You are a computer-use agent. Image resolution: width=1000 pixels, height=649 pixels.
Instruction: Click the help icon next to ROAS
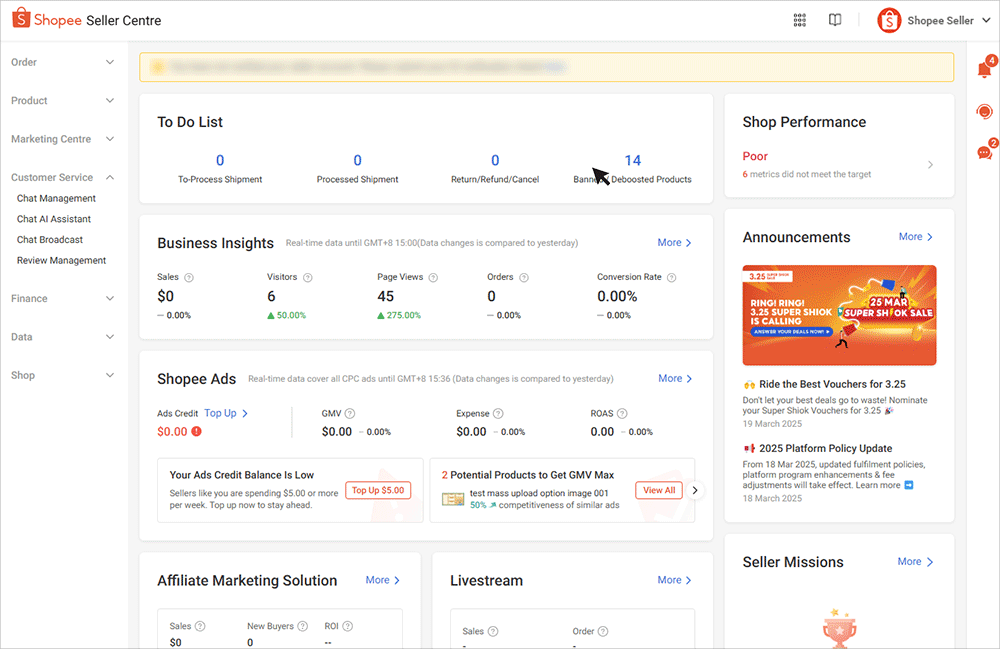tap(622, 413)
